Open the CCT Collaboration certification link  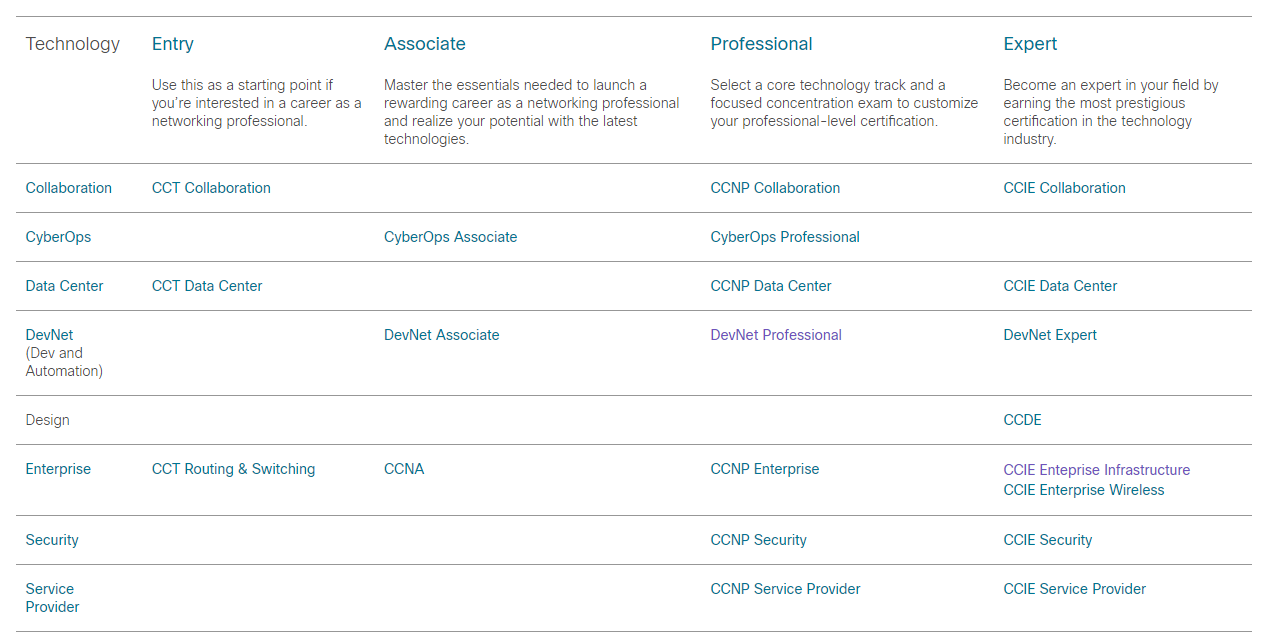(211, 188)
